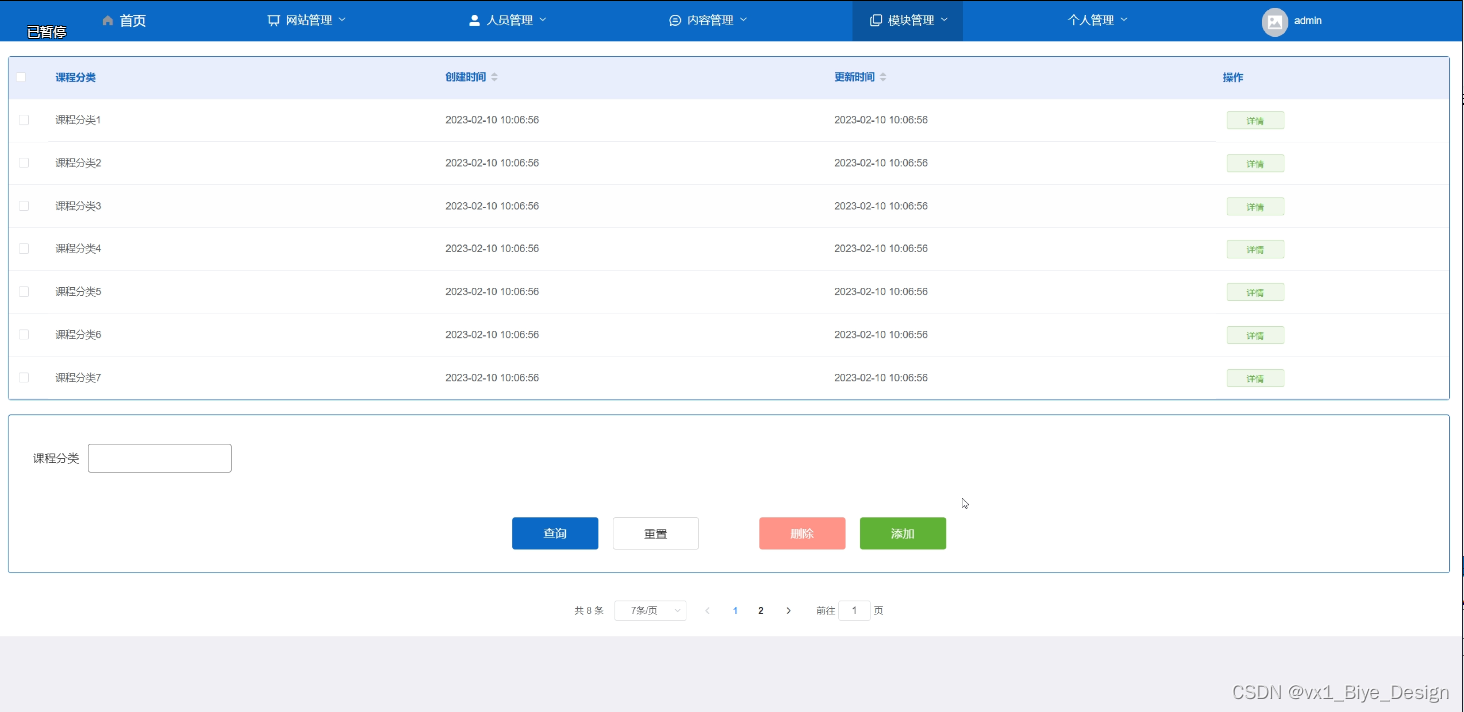
Task: Click the 重置 reset button
Action: (656, 533)
